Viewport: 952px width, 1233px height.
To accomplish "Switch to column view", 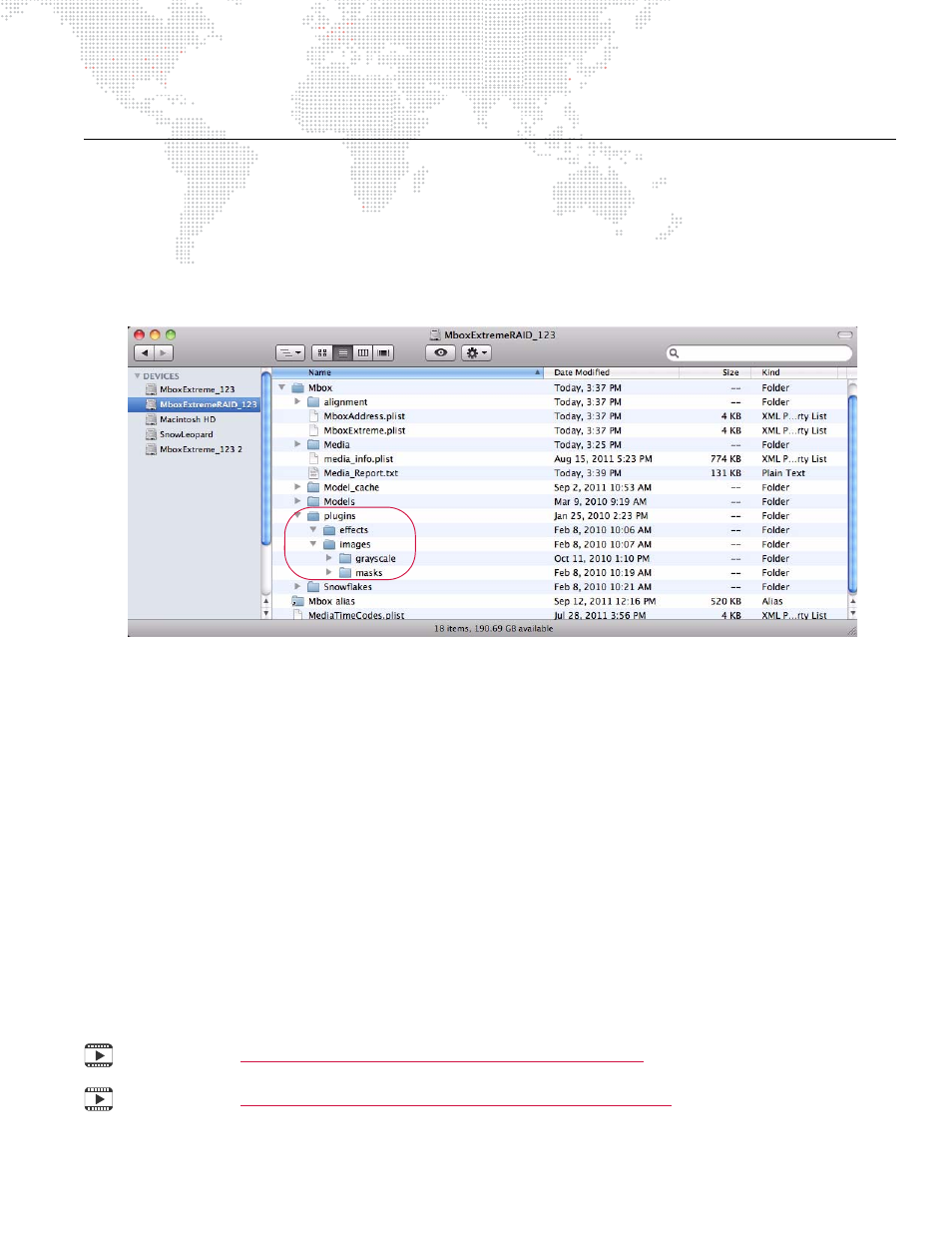I will point(363,353).
